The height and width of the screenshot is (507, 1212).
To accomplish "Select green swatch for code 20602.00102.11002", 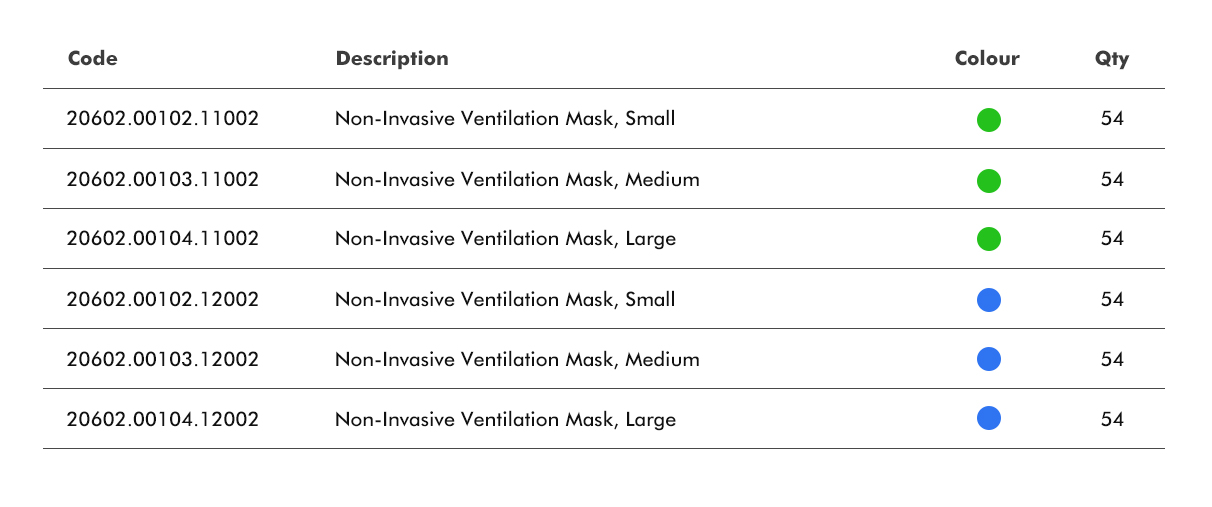I will coord(989,120).
